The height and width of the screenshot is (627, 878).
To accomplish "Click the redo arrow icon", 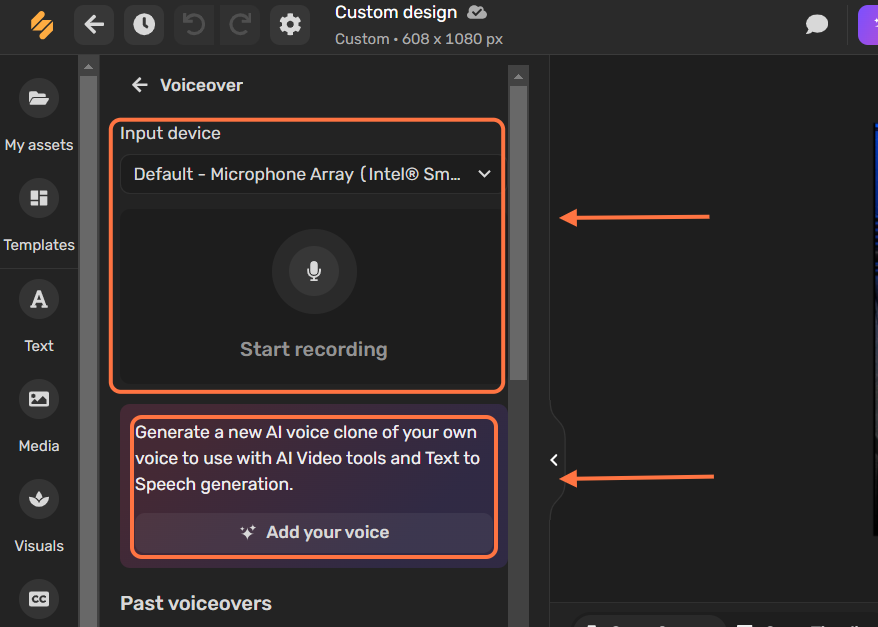I will coord(240,25).
